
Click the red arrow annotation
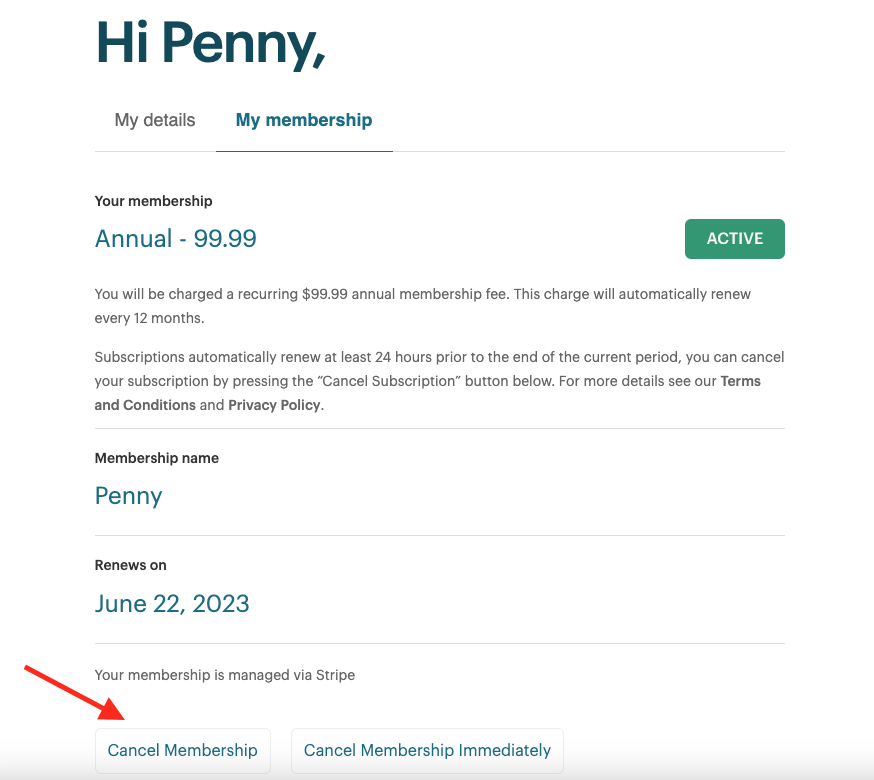click(75, 692)
